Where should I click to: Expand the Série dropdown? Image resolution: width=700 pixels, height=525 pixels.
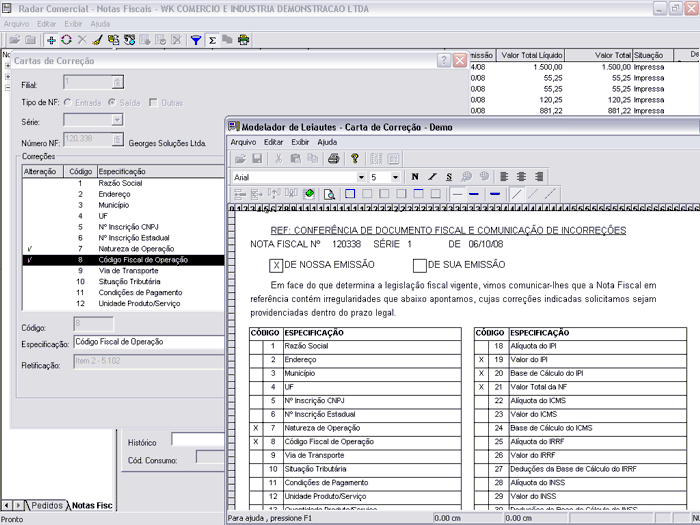pyautogui.click(x=117, y=120)
